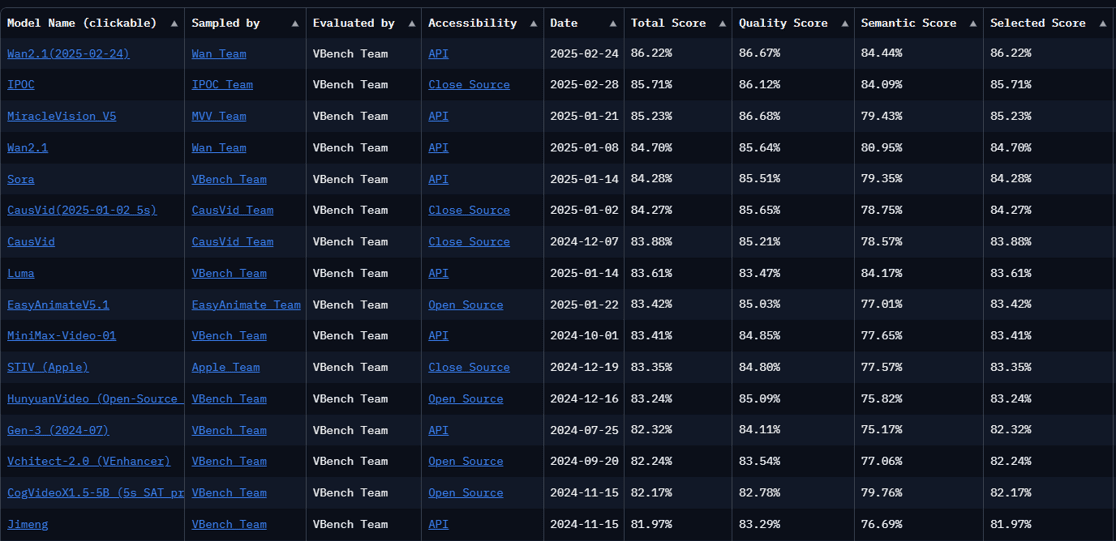Select semantic score 80.95% cell

(918, 147)
